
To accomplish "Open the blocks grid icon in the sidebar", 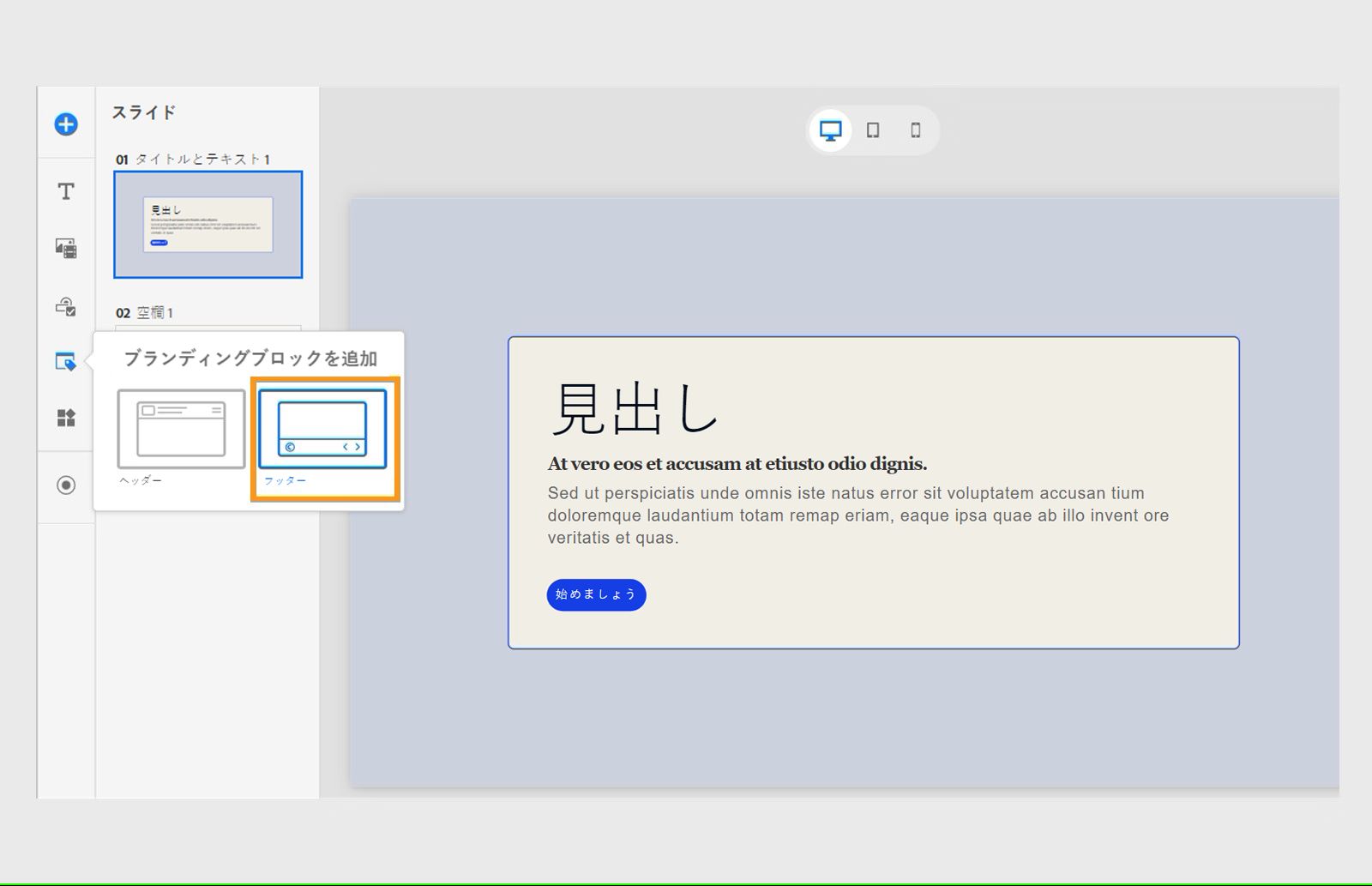I will [64, 419].
